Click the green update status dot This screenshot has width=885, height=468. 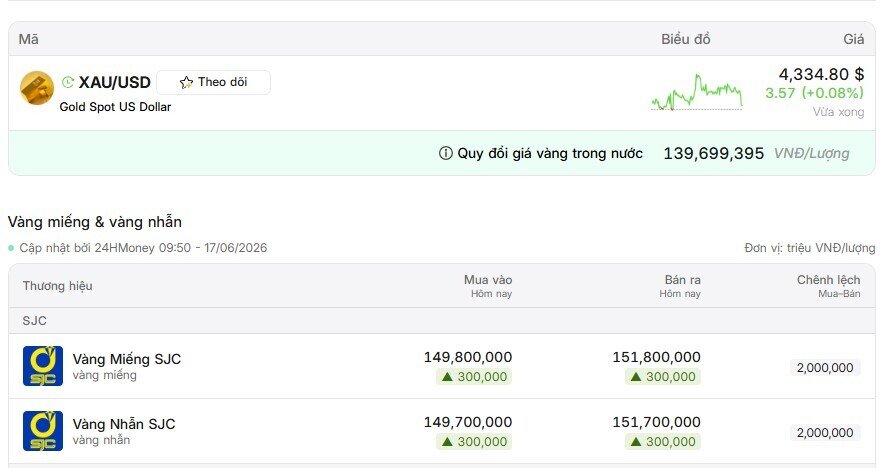11,248
